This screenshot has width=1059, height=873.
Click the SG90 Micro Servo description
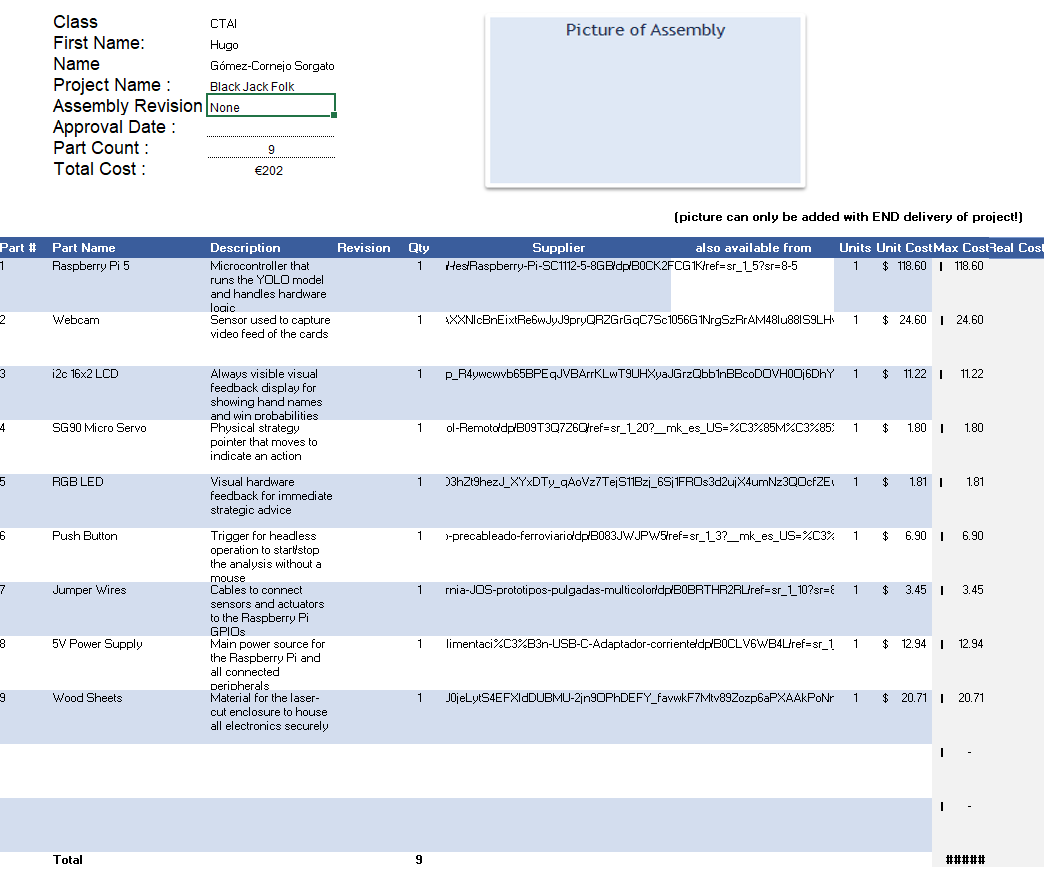click(x=264, y=442)
